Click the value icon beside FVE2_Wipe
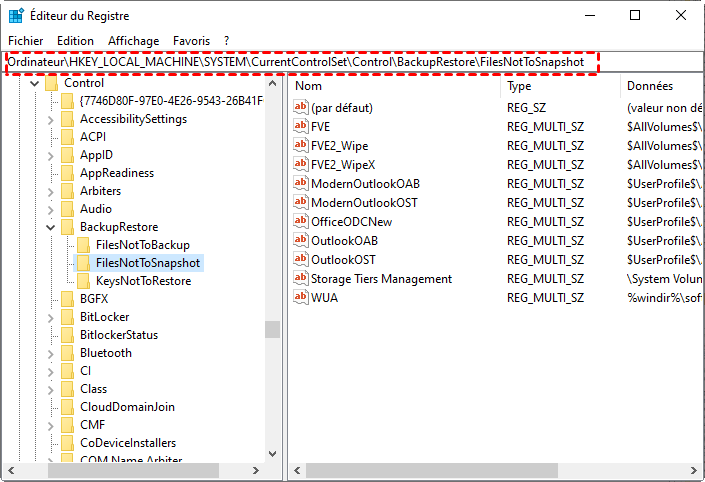 click(x=301, y=145)
